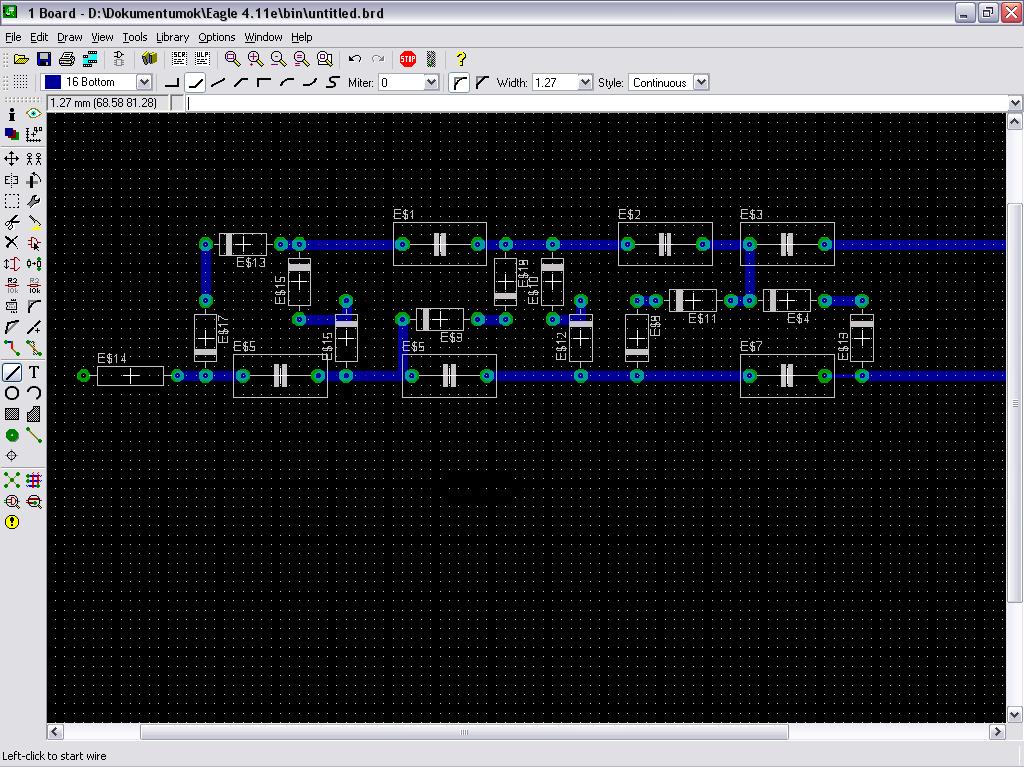
Task: Select the Info tool
Action: coord(12,114)
